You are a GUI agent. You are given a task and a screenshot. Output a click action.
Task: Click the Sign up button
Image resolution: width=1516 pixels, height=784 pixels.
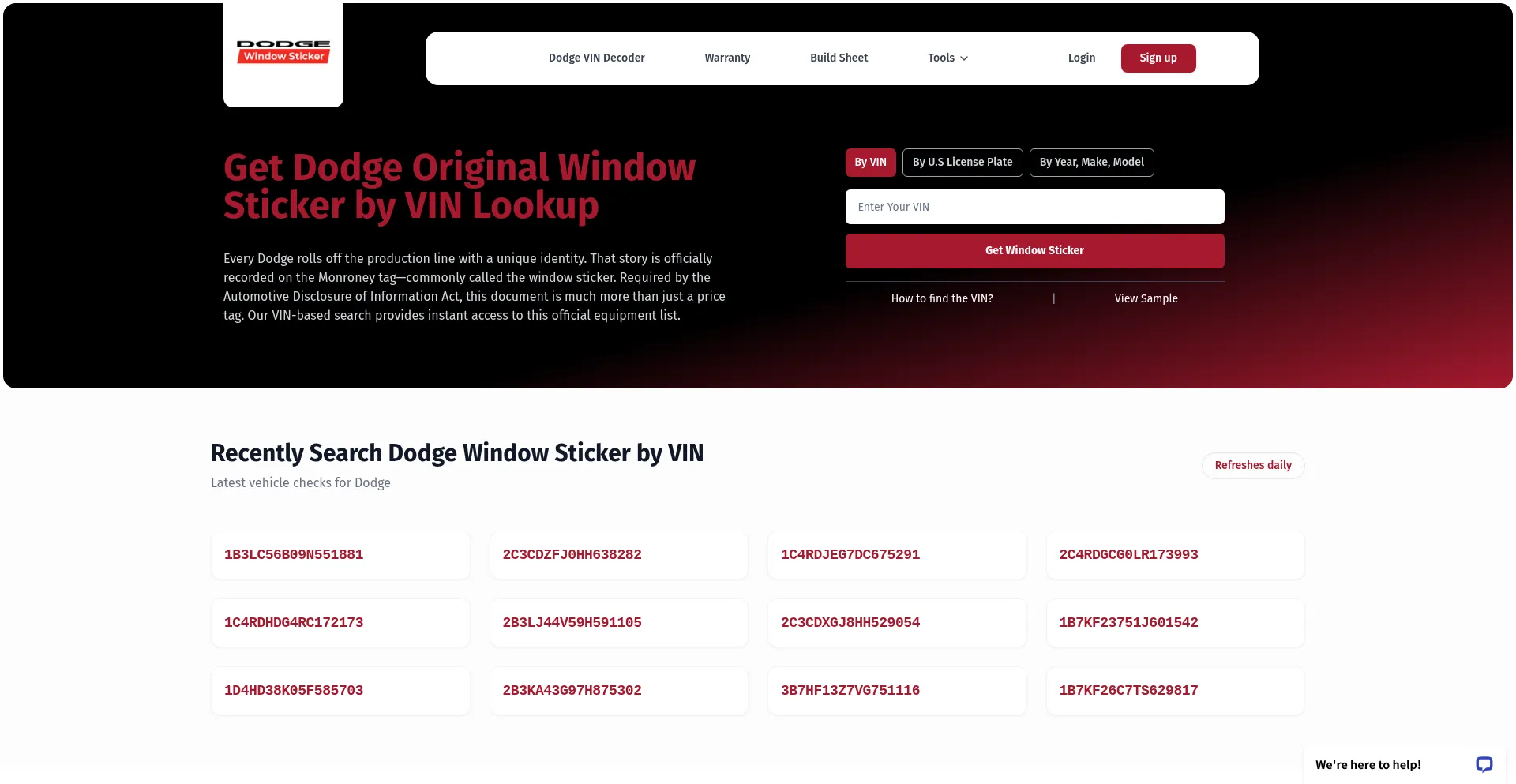[1158, 58]
